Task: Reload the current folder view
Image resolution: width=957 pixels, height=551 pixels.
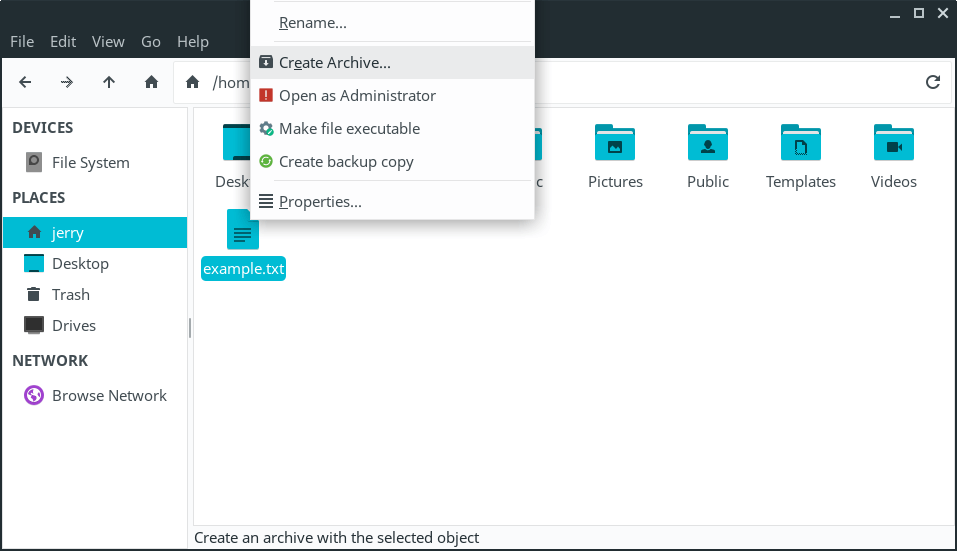Action: pyautogui.click(x=933, y=82)
